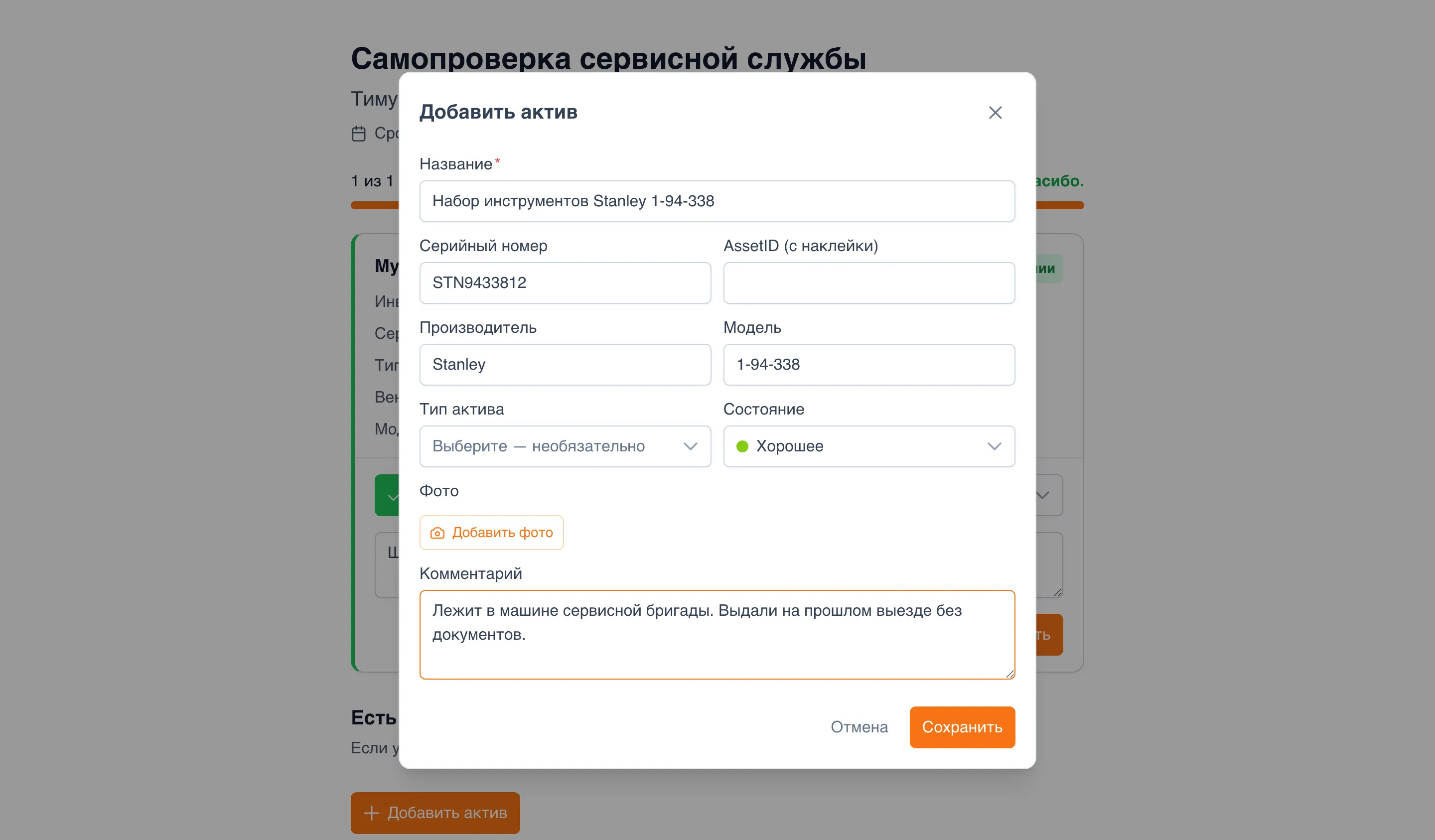Click the green status dot beside Хорошее
The width and height of the screenshot is (1435, 840).
tap(742, 446)
